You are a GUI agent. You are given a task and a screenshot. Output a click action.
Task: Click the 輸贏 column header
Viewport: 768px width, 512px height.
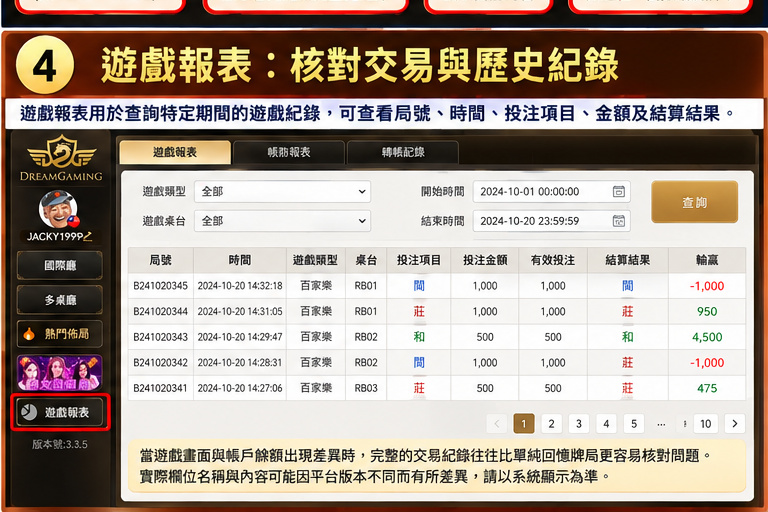point(707,260)
